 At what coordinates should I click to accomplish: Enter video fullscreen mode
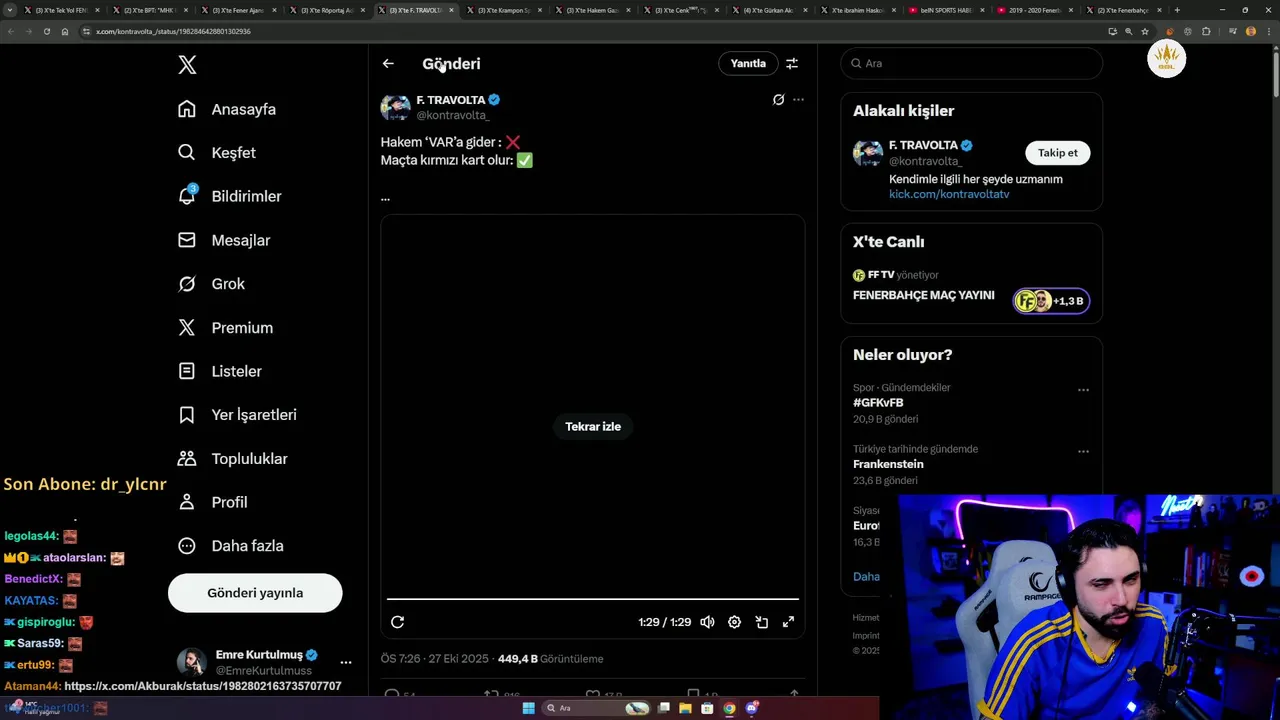[788, 622]
